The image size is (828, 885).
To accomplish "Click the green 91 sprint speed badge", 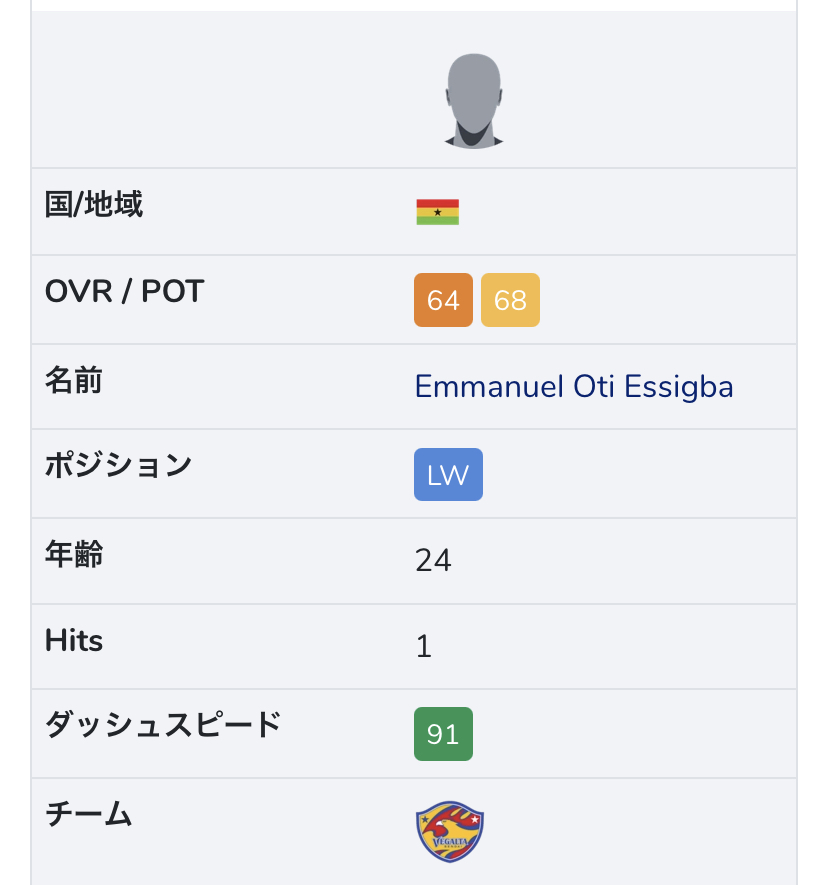I will click(x=443, y=734).
